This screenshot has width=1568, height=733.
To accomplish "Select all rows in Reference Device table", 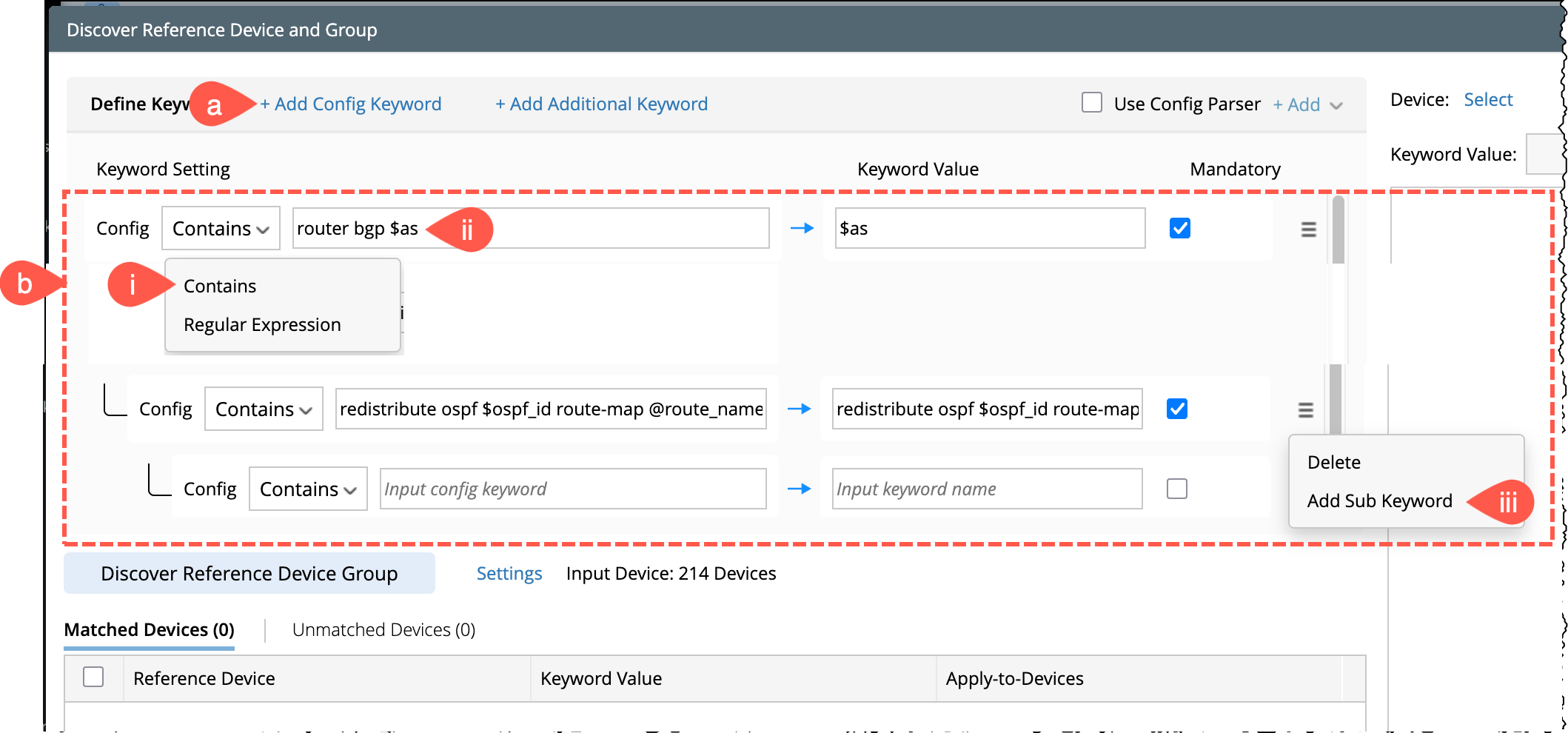I will coord(93,677).
